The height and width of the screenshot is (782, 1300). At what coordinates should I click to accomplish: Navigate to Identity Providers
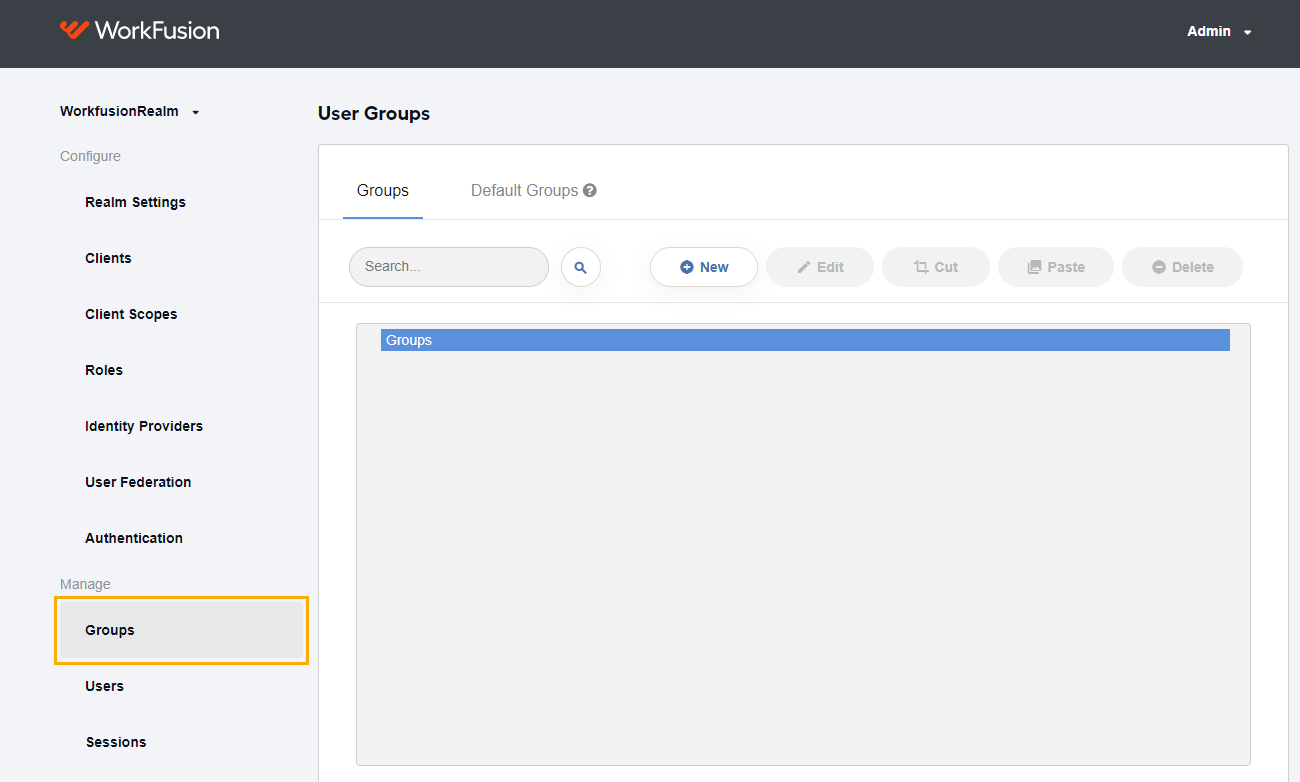pos(144,426)
